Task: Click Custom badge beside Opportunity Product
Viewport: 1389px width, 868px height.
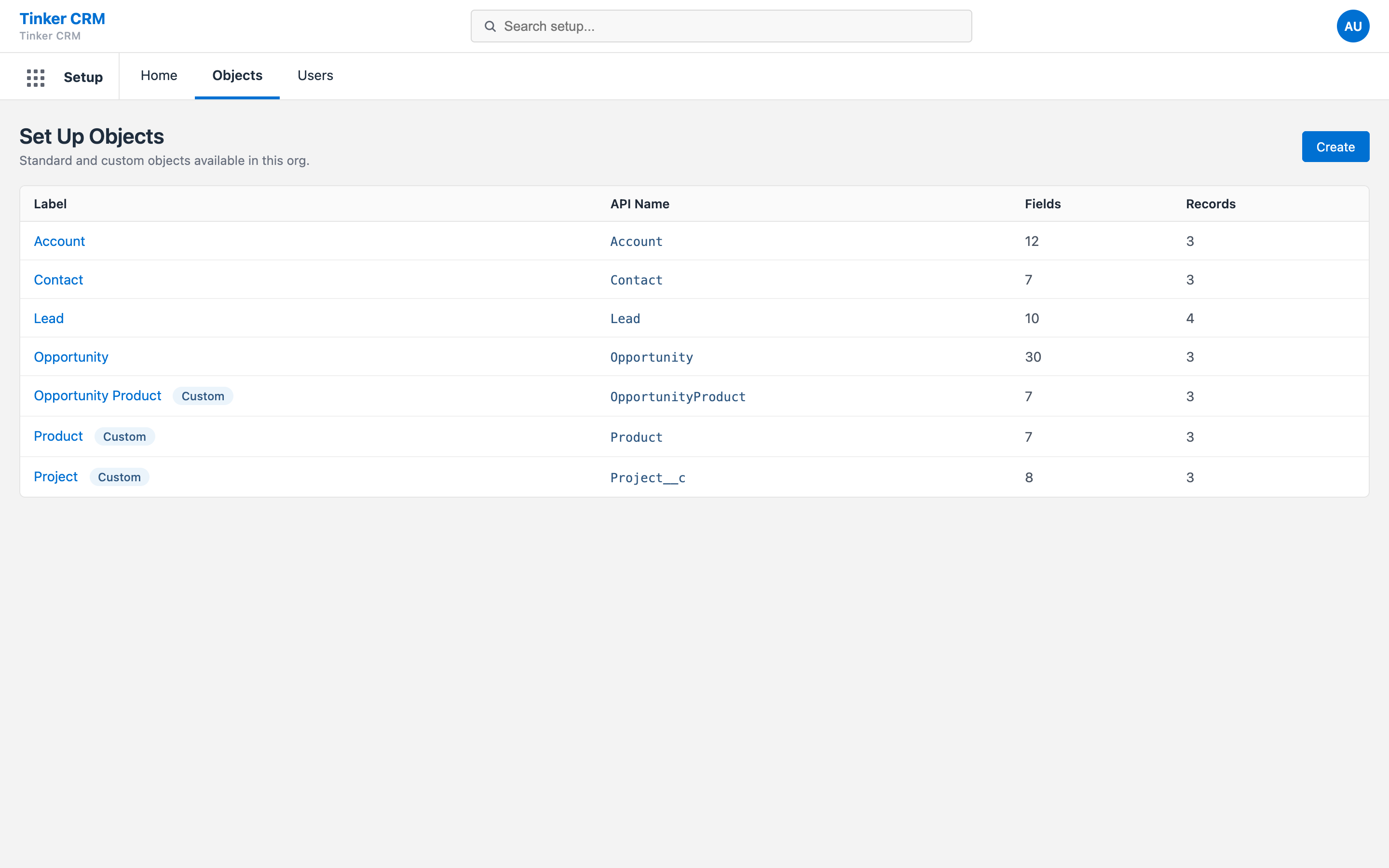Action: click(x=203, y=396)
